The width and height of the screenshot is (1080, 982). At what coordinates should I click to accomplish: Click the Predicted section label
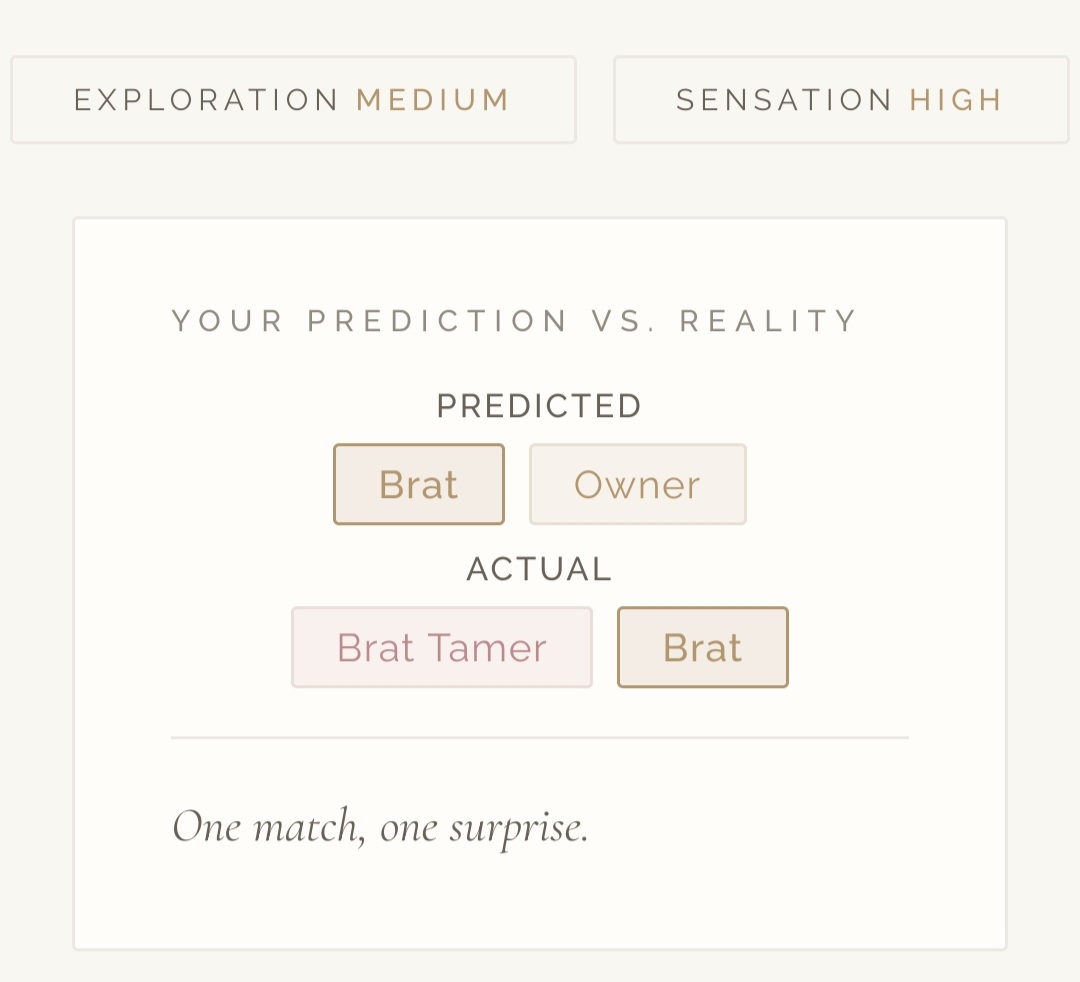539,406
